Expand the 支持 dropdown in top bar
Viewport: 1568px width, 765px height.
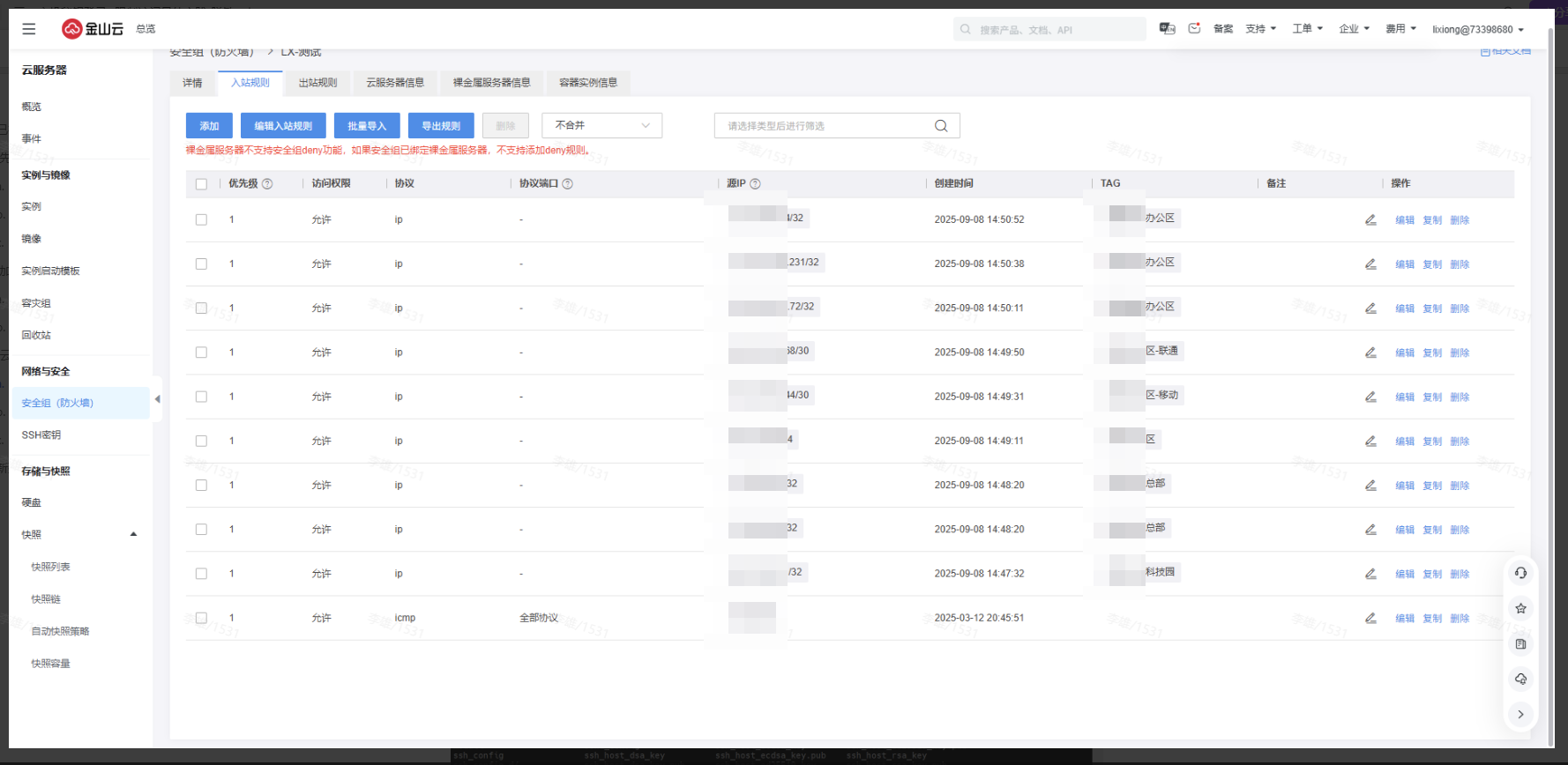[1260, 29]
